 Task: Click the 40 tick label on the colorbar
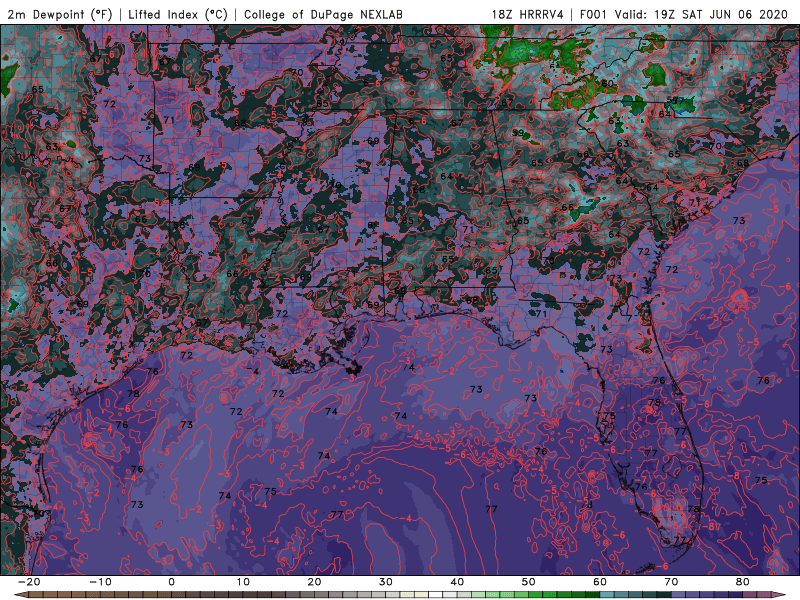tap(457, 582)
